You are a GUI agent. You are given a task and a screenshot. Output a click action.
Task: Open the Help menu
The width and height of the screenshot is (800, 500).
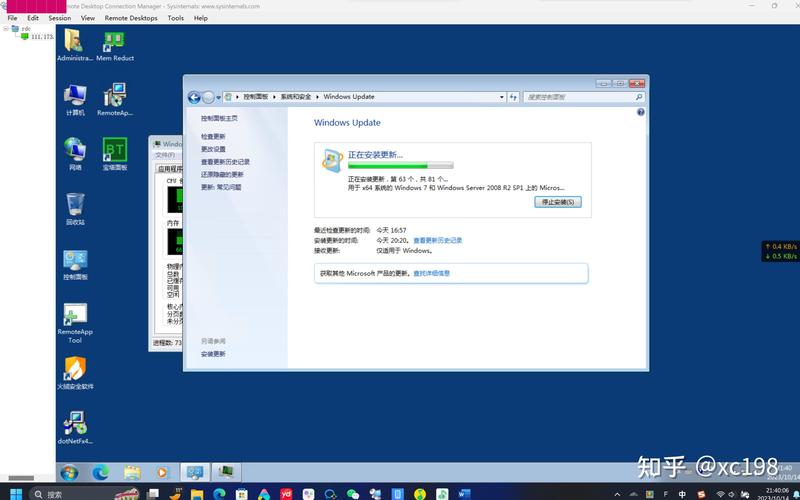tap(201, 18)
